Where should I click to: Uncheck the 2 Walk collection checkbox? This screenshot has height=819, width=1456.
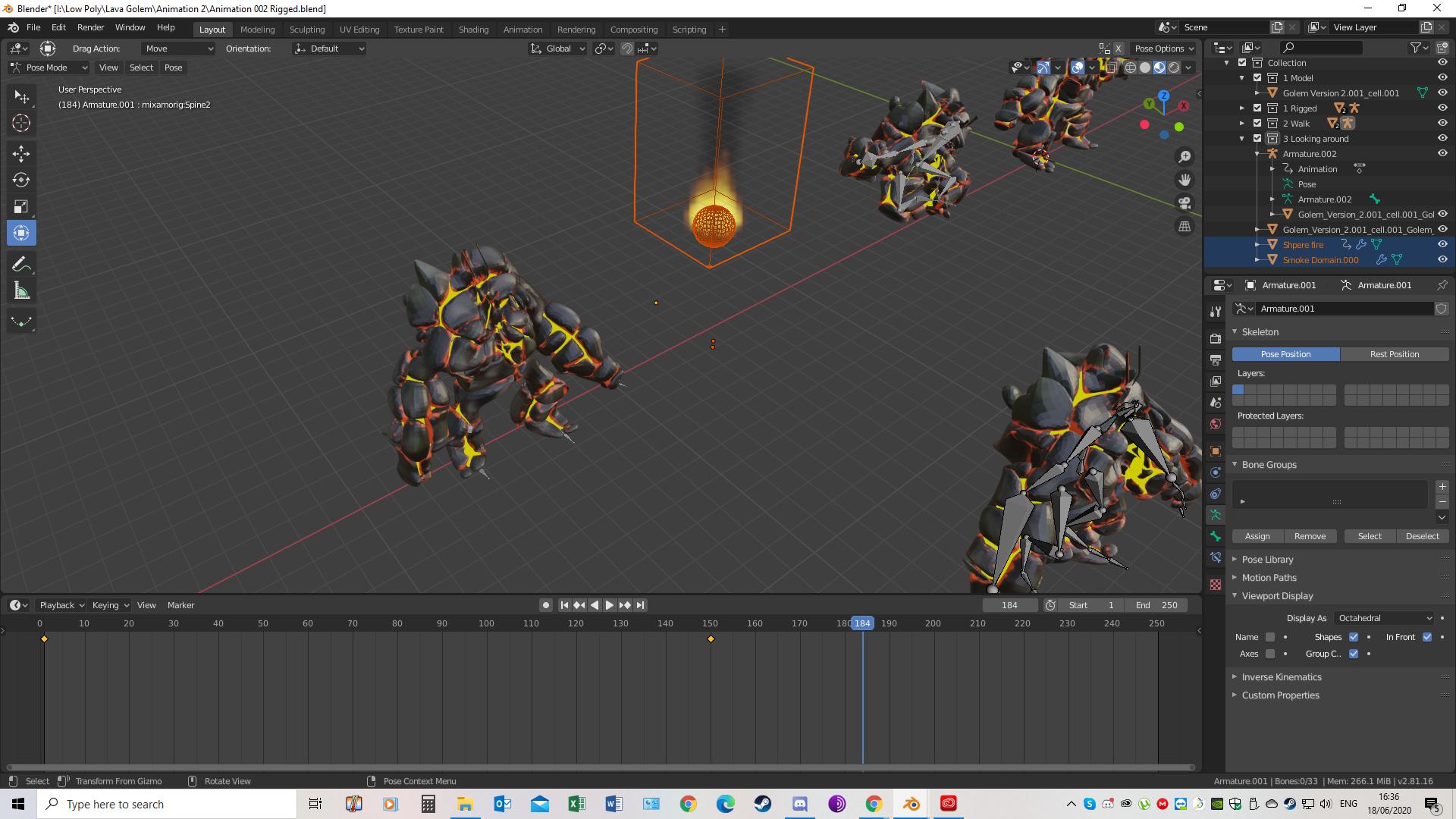(1257, 124)
